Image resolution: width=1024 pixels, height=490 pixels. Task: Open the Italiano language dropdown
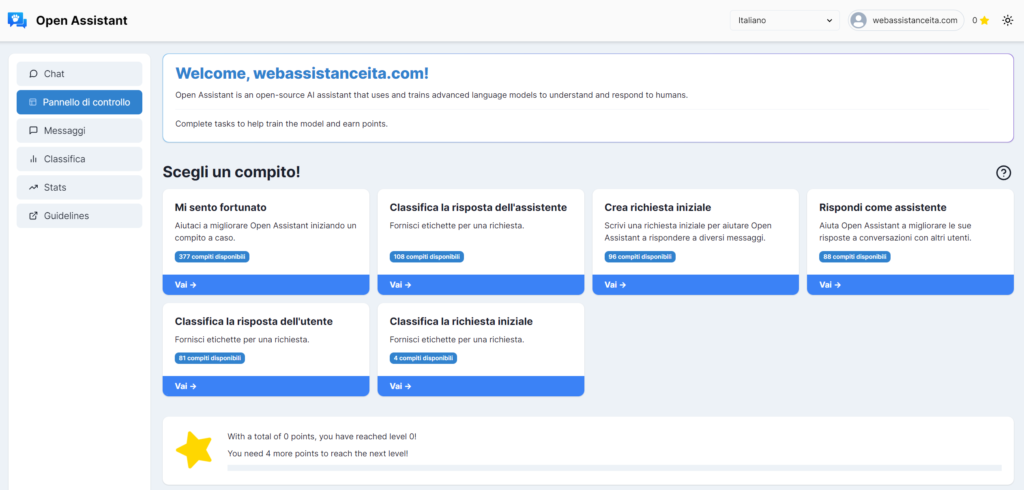point(785,20)
